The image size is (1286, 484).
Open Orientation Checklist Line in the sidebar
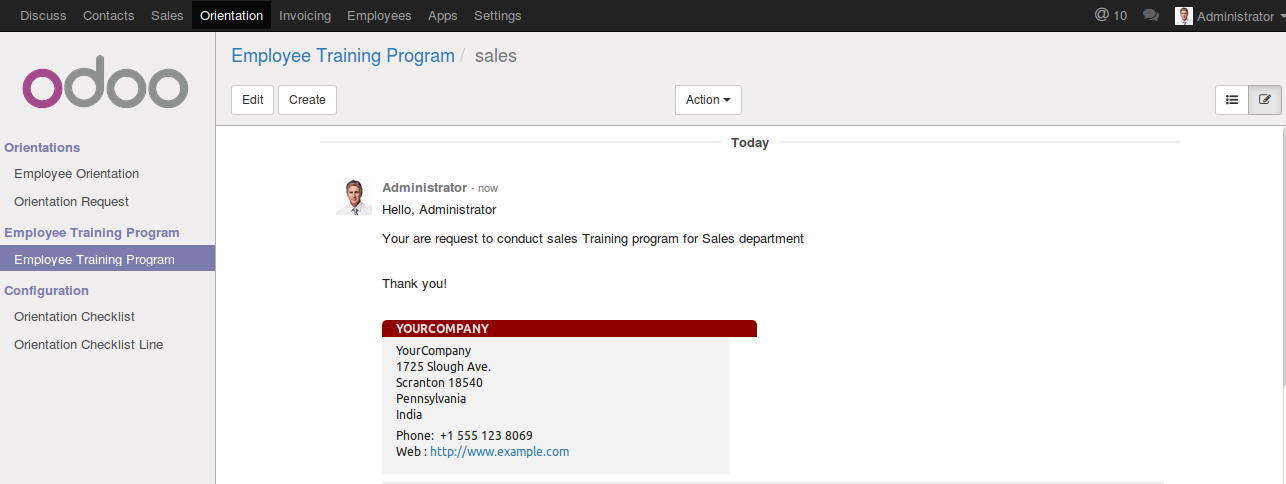click(88, 345)
